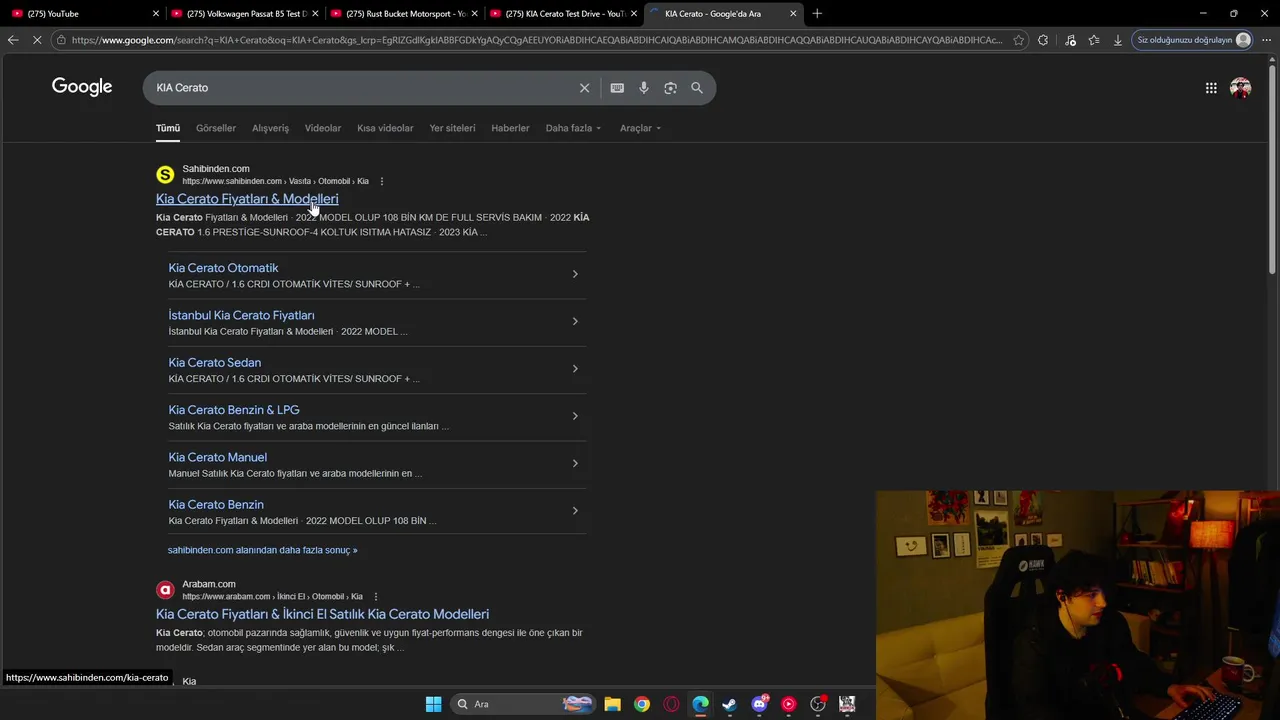Expand Kia Cerato Manuel chevron
The image size is (1280, 720).
coord(575,463)
